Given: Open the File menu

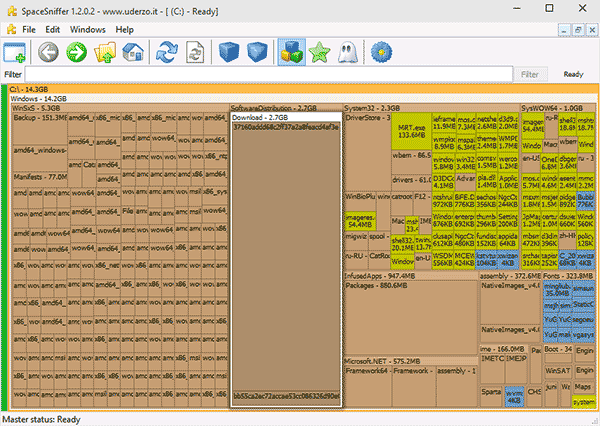Looking at the screenshot, I should point(28,29).
